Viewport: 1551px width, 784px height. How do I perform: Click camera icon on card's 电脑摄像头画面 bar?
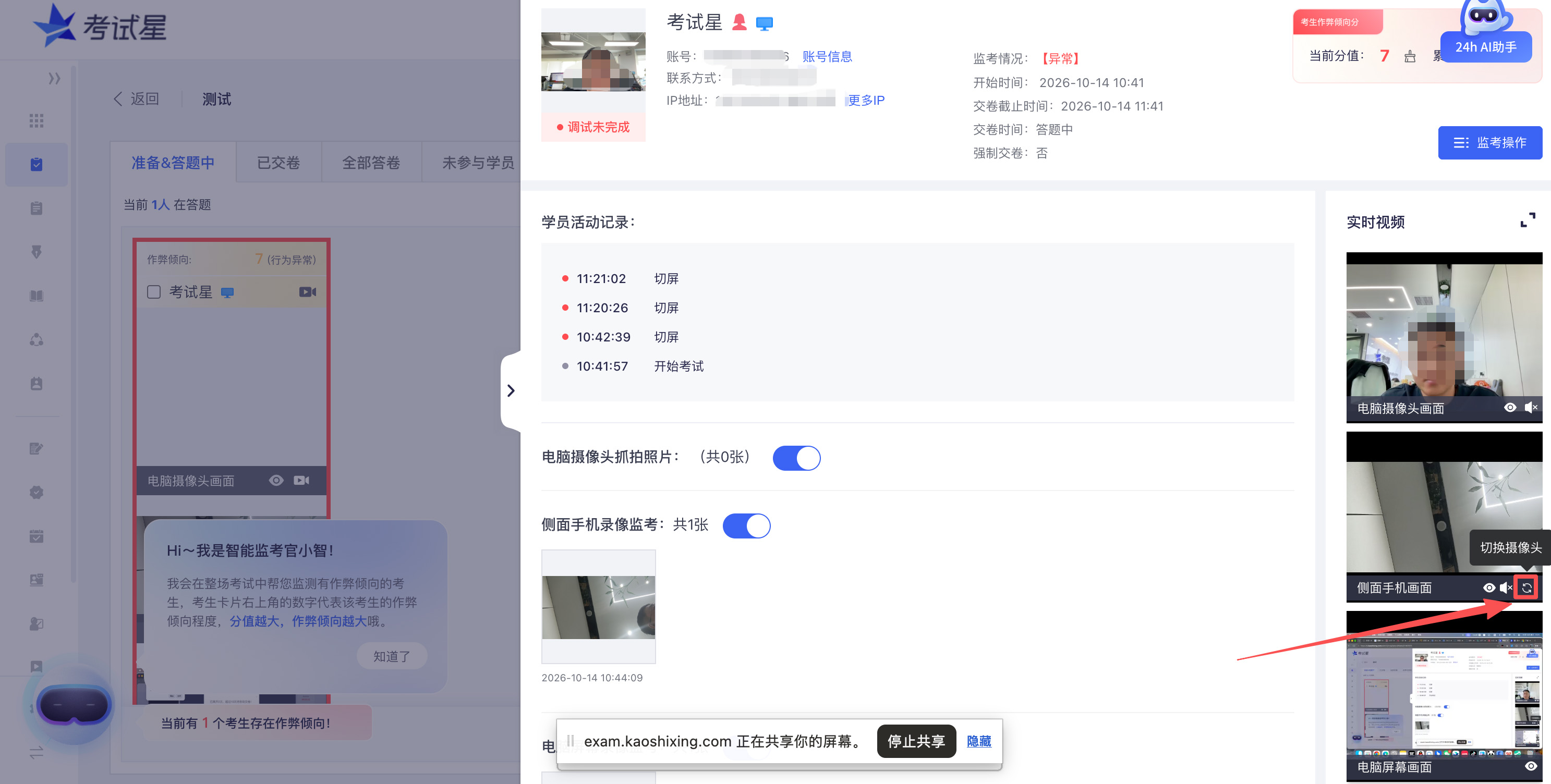(x=301, y=480)
